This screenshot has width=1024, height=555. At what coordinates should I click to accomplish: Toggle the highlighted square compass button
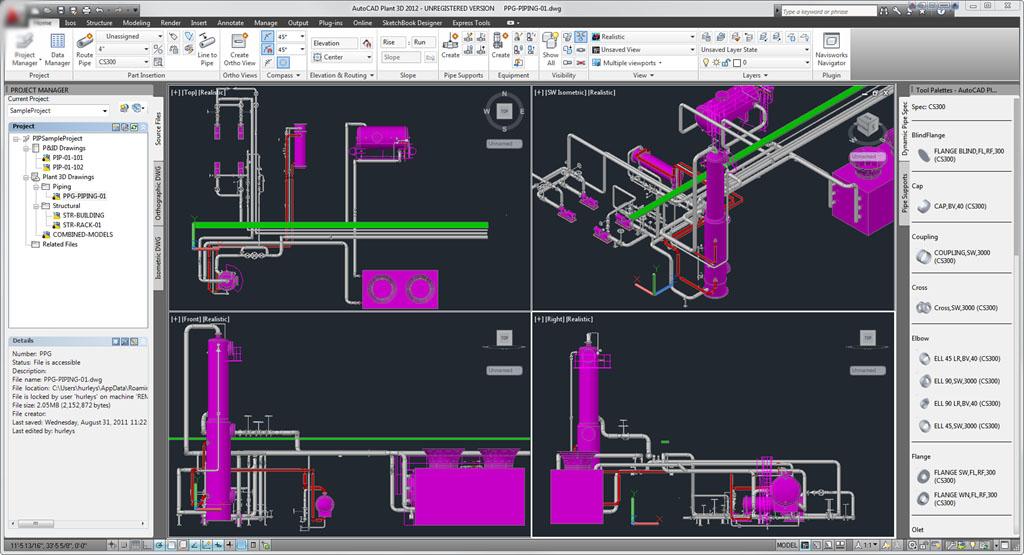point(283,63)
